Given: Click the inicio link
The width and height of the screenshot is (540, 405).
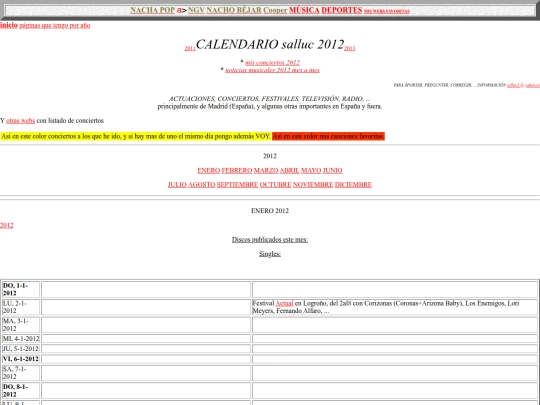Looking at the screenshot, I should (9, 25).
